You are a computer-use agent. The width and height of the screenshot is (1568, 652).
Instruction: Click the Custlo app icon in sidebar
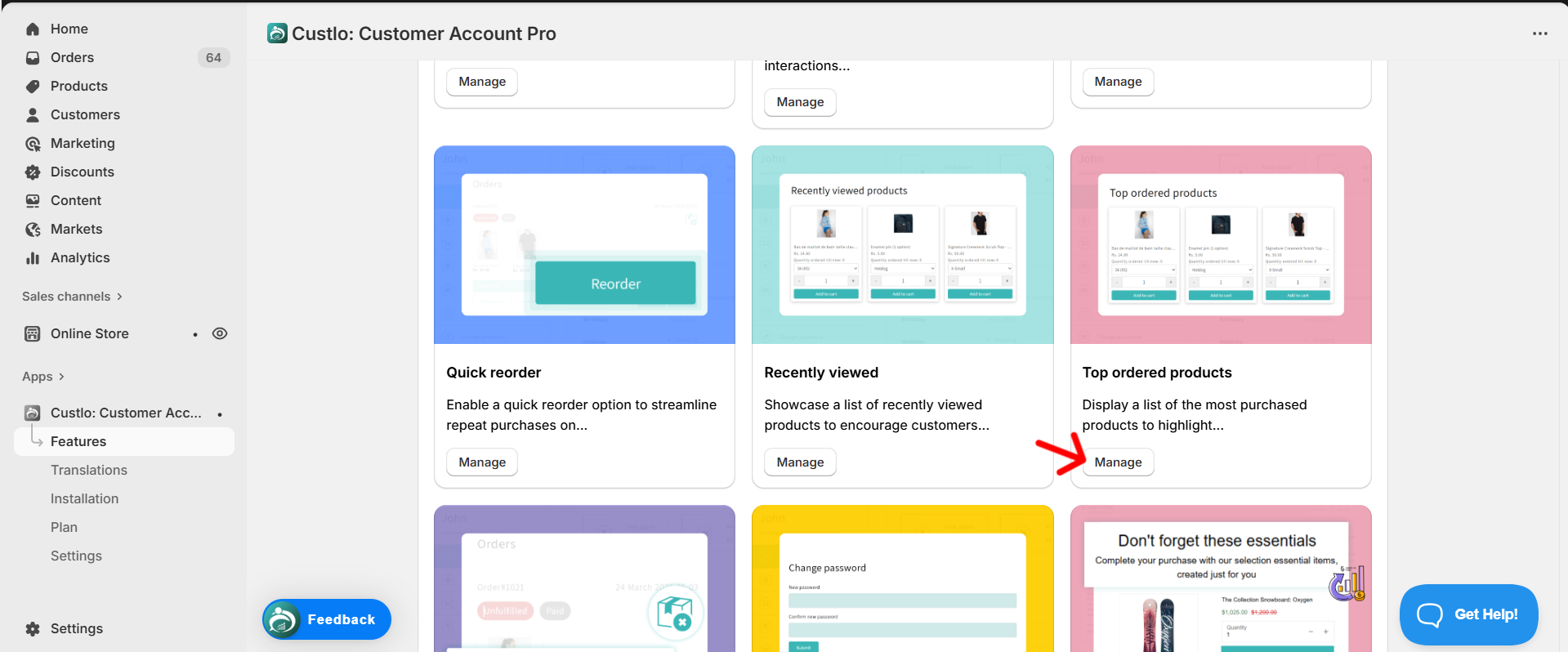pos(33,413)
